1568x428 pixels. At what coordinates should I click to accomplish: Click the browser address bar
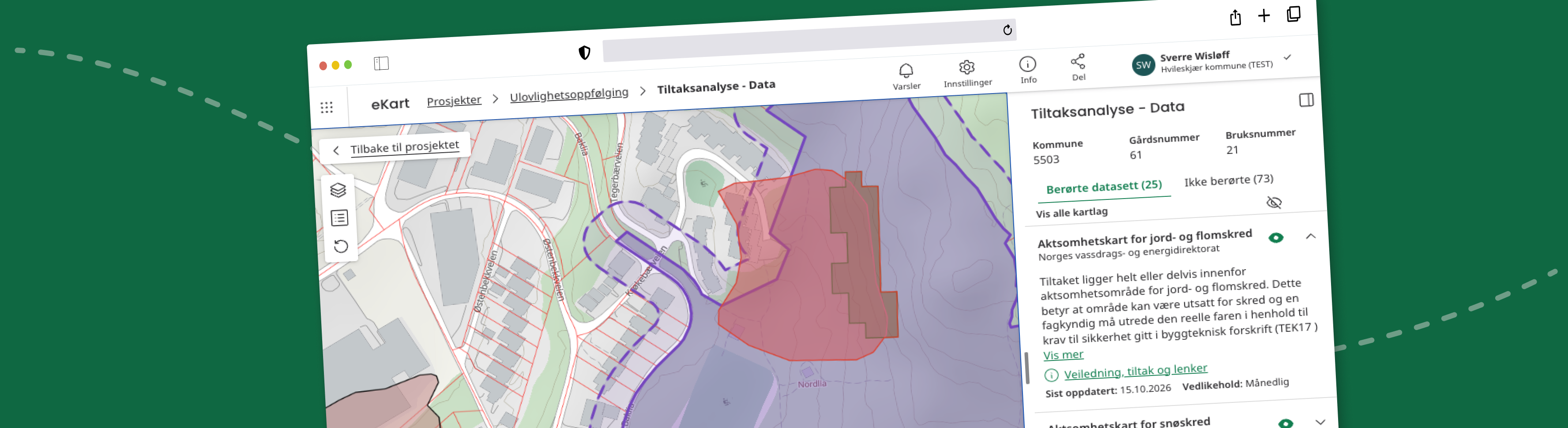click(x=809, y=40)
